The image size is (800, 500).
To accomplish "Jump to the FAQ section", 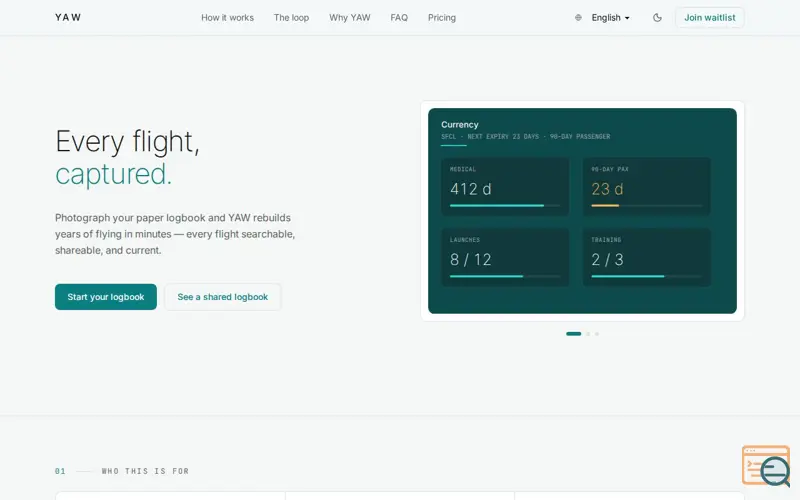I will point(399,18).
